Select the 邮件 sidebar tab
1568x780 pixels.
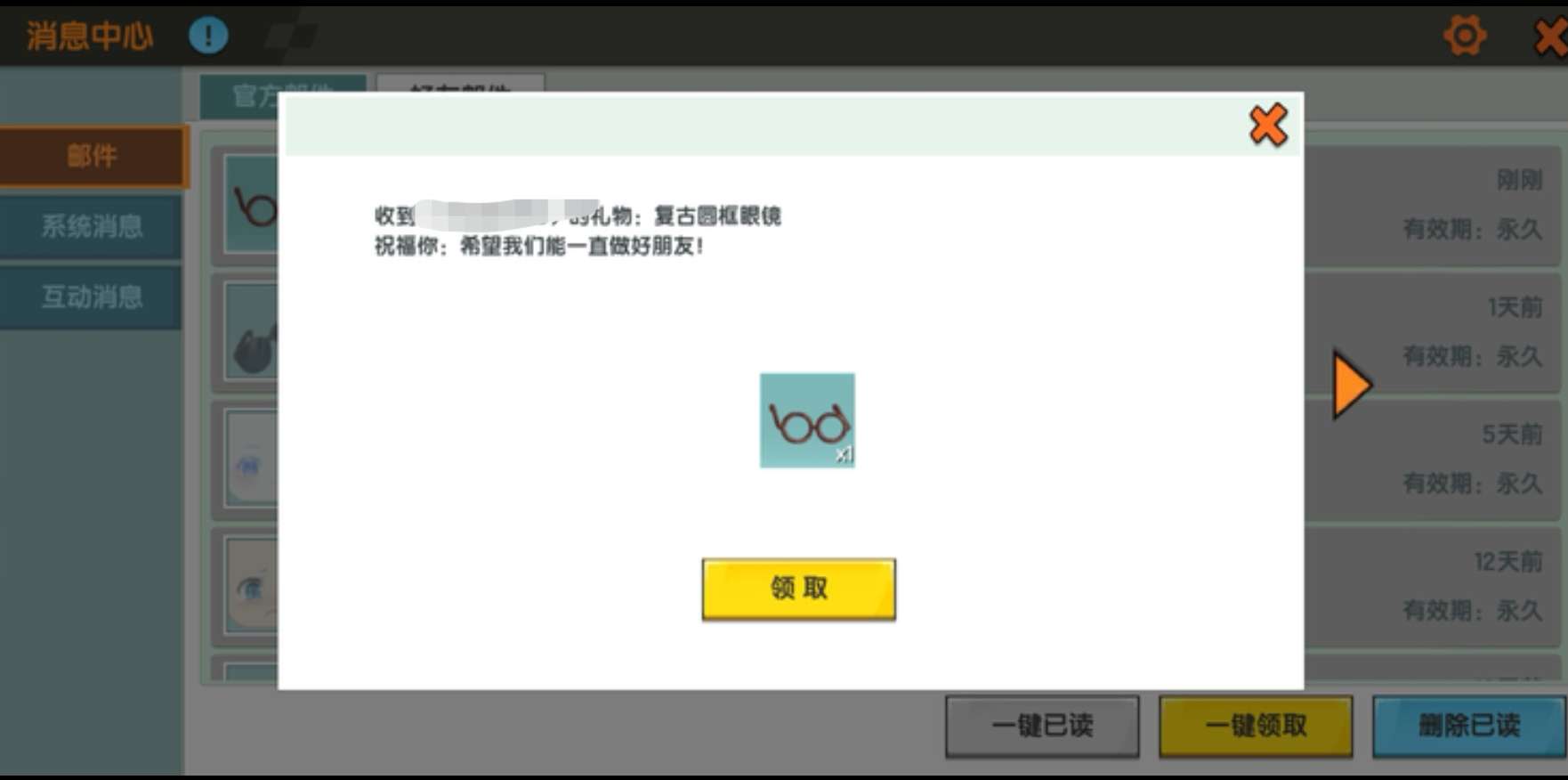92,157
